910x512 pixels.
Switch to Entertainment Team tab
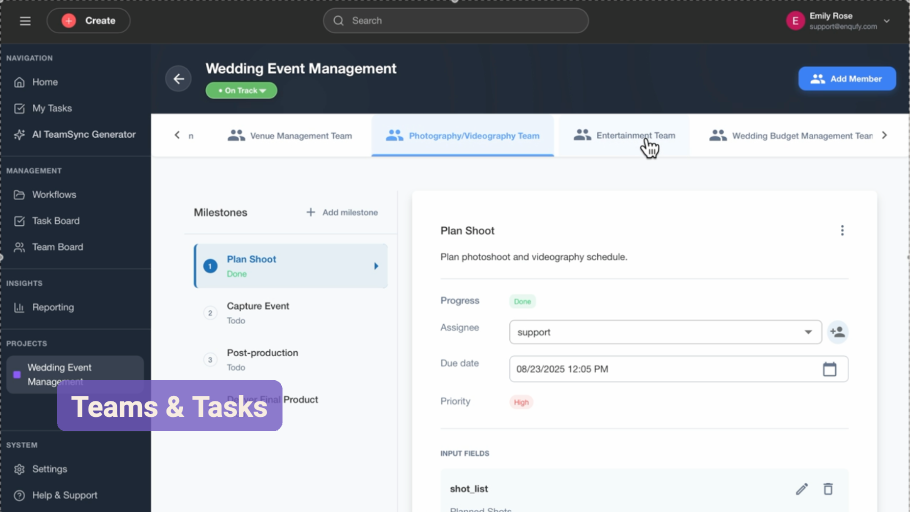pyautogui.click(x=624, y=136)
